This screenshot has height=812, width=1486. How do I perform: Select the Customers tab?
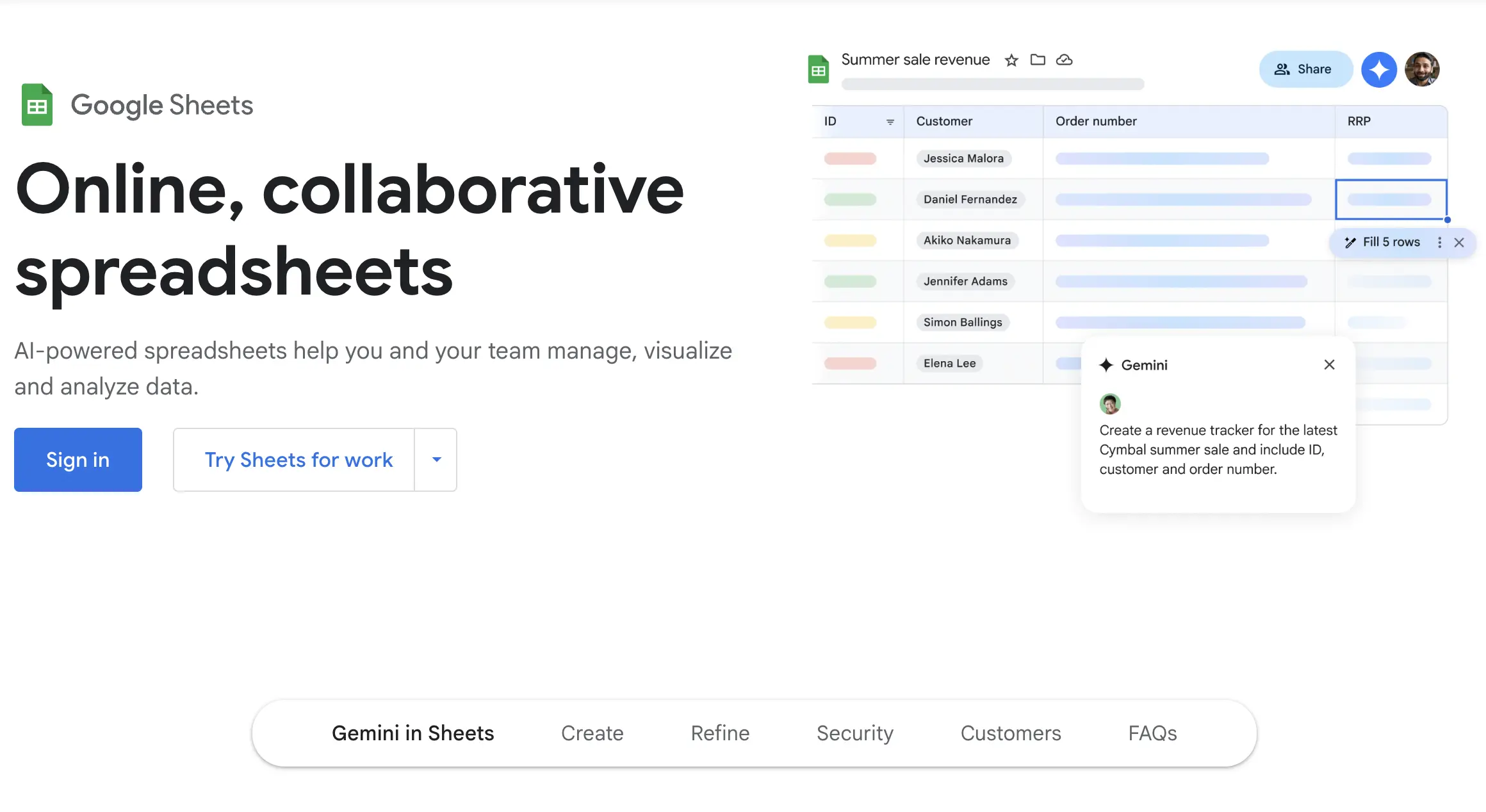[x=1010, y=733]
